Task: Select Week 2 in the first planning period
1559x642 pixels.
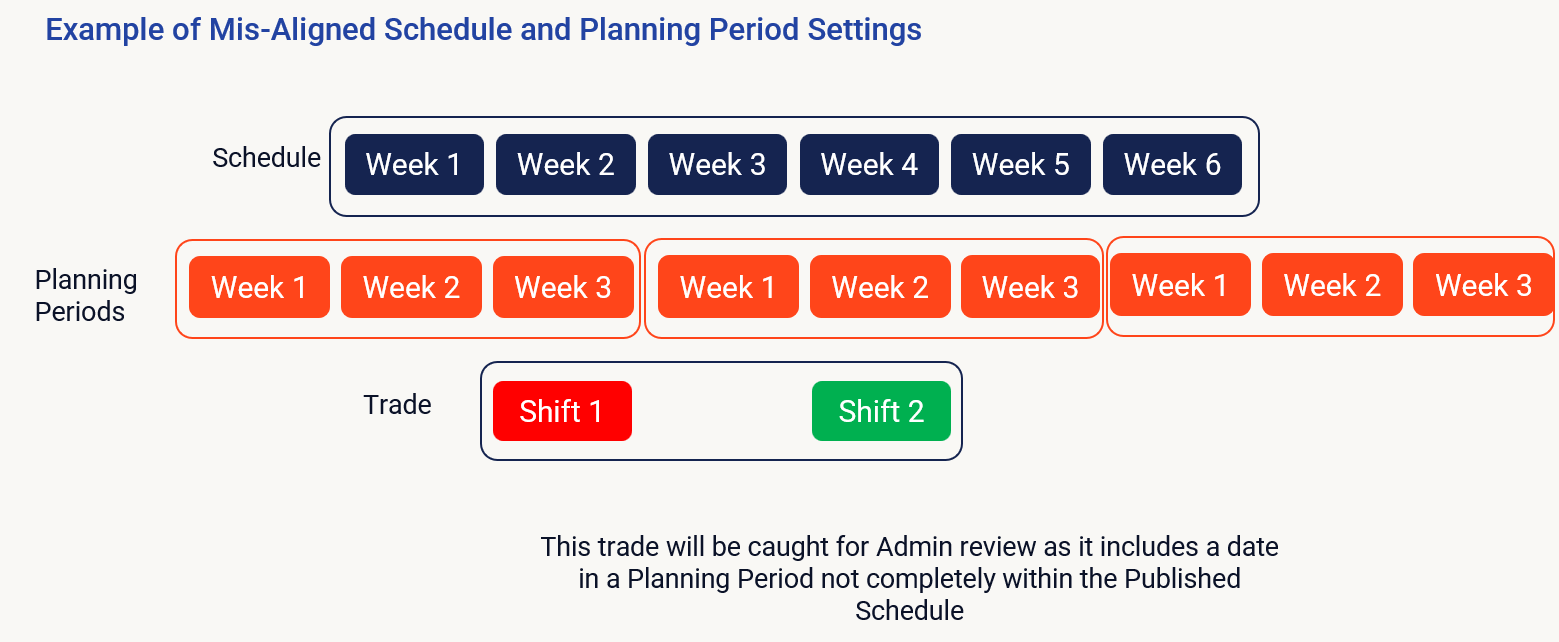Action: (x=411, y=287)
